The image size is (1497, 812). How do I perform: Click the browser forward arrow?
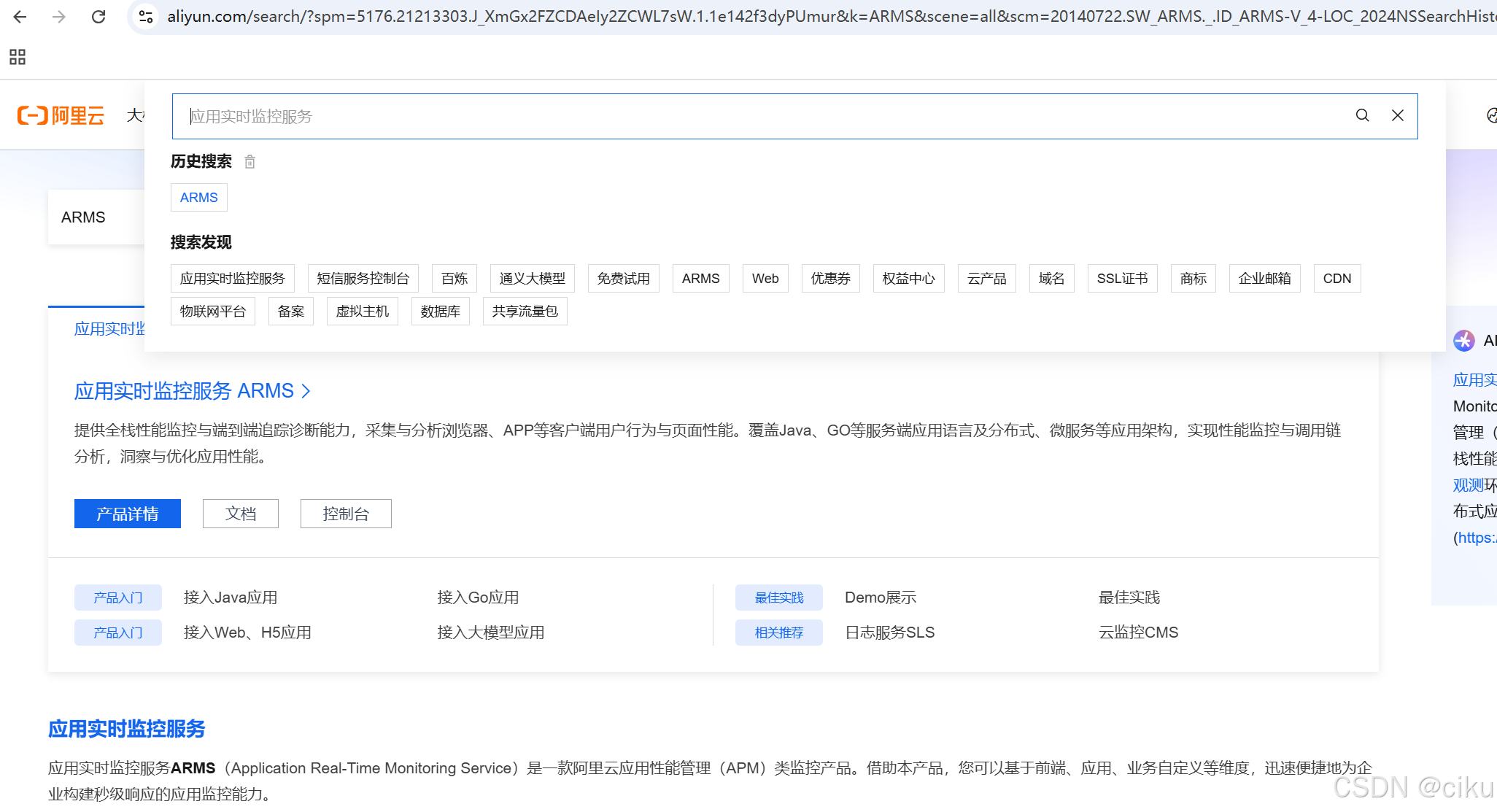(x=59, y=16)
